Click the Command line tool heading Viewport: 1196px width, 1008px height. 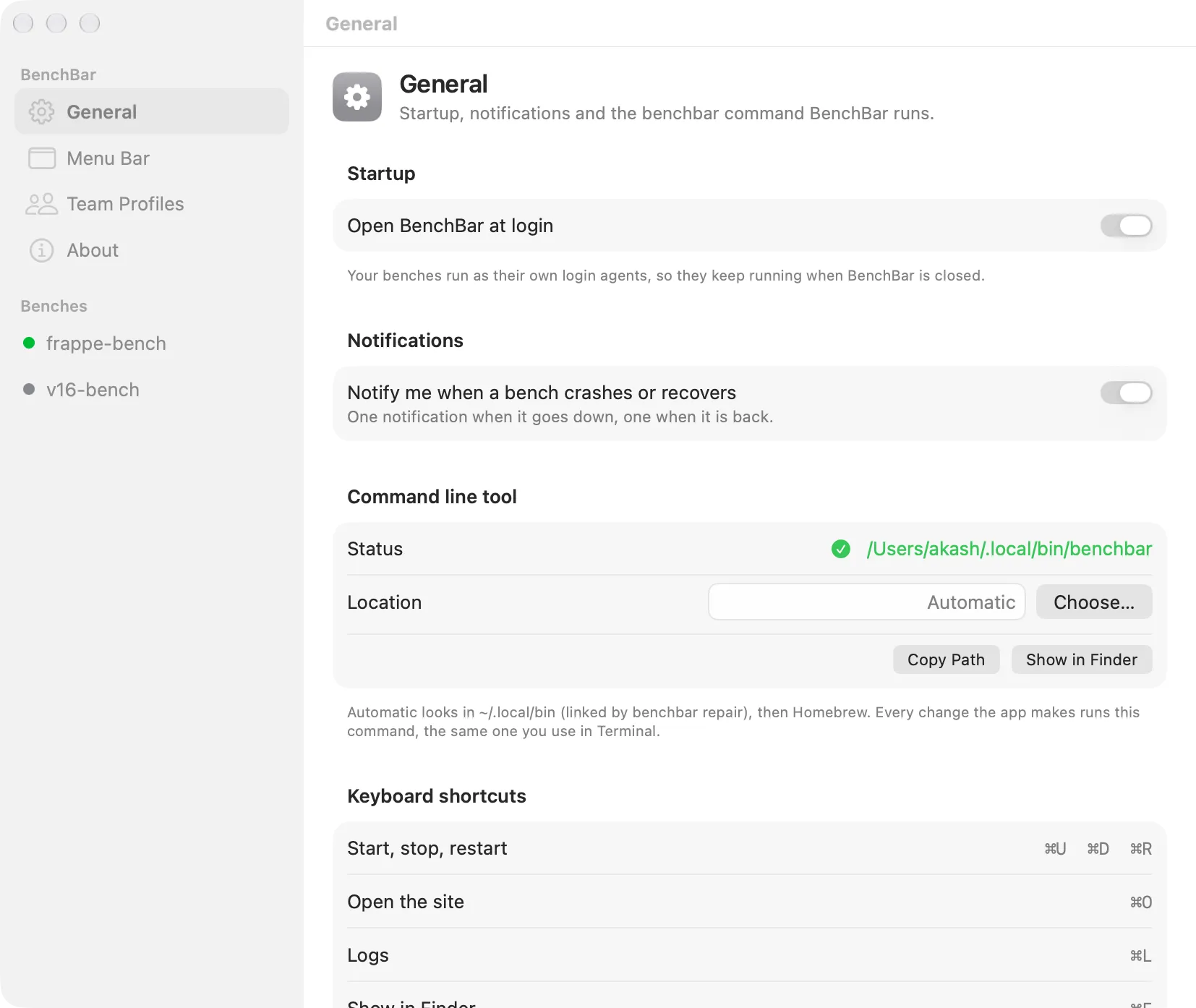(432, 497)
